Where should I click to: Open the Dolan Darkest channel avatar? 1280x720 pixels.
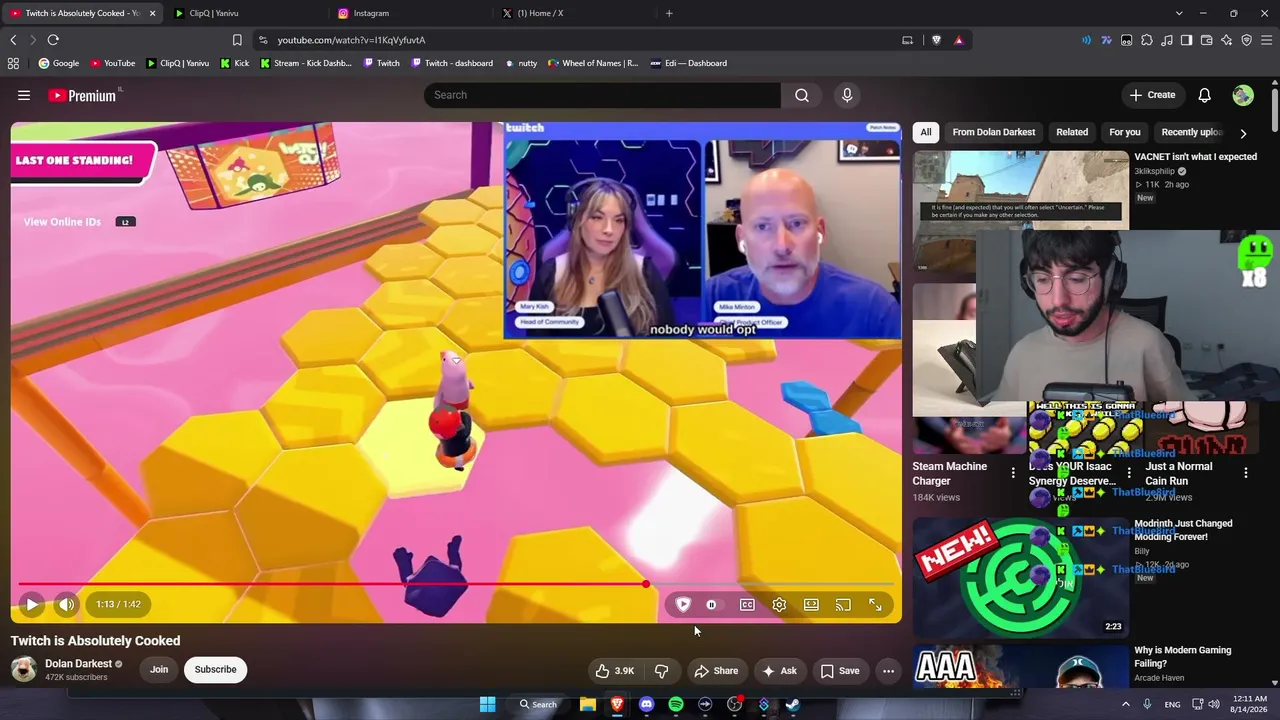click(24, 670)
